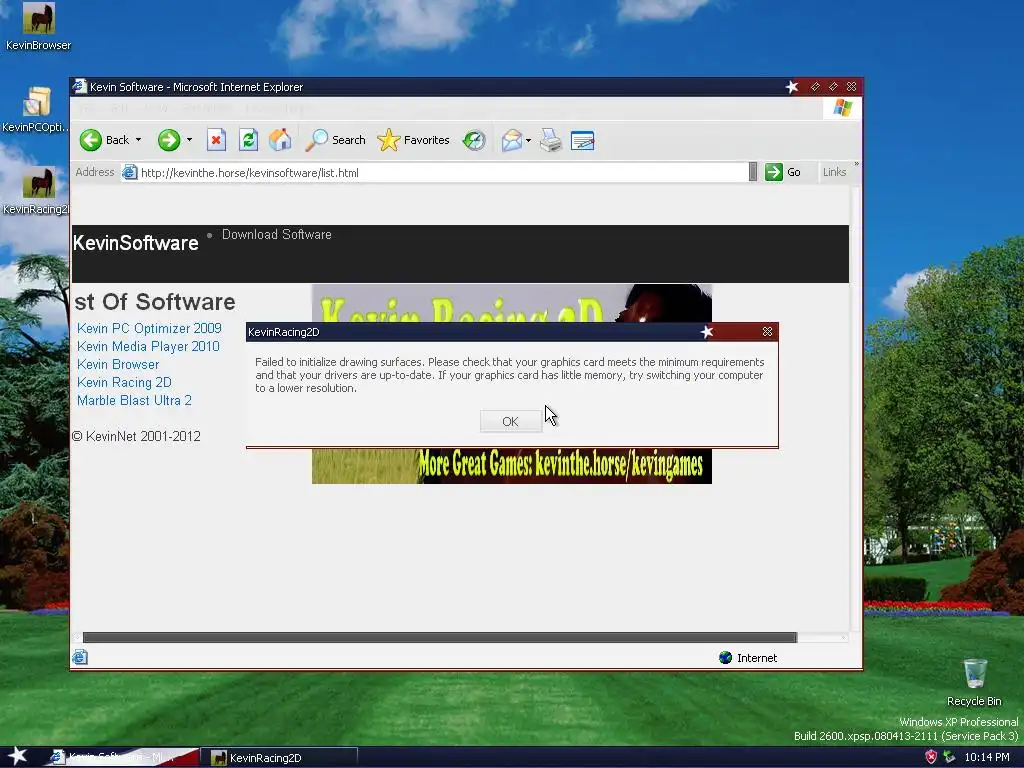Open the Kevin PC Optimizer 2009 link
The height and width of the screenshot is (768, 1024).
pyautogui.click(x=150, y=328)
